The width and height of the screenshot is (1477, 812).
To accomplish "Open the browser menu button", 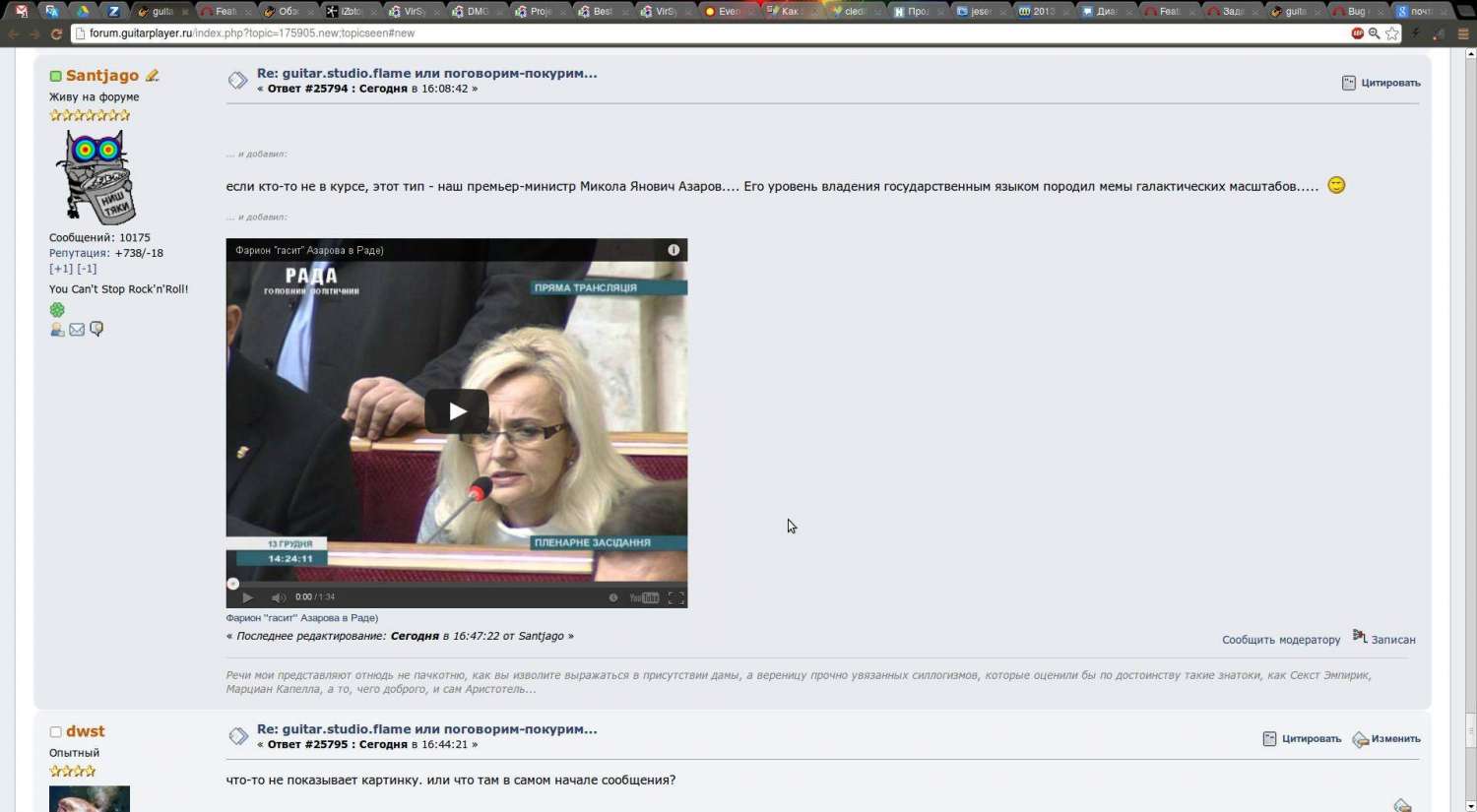I will pos(1462,33).
